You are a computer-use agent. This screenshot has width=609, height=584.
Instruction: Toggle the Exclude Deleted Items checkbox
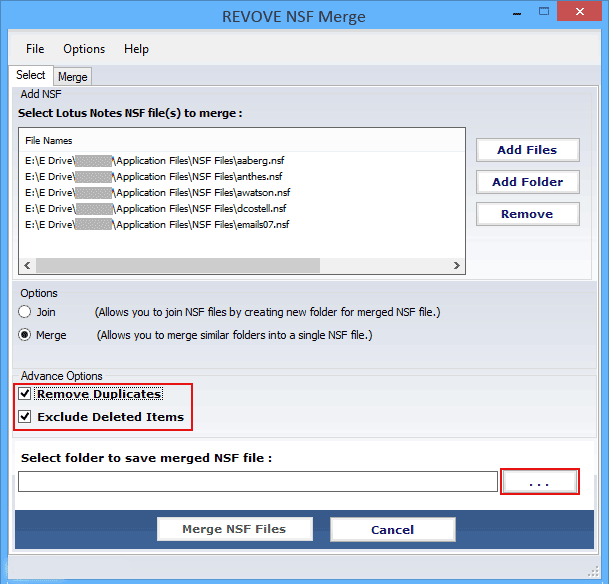click(25, 417)
